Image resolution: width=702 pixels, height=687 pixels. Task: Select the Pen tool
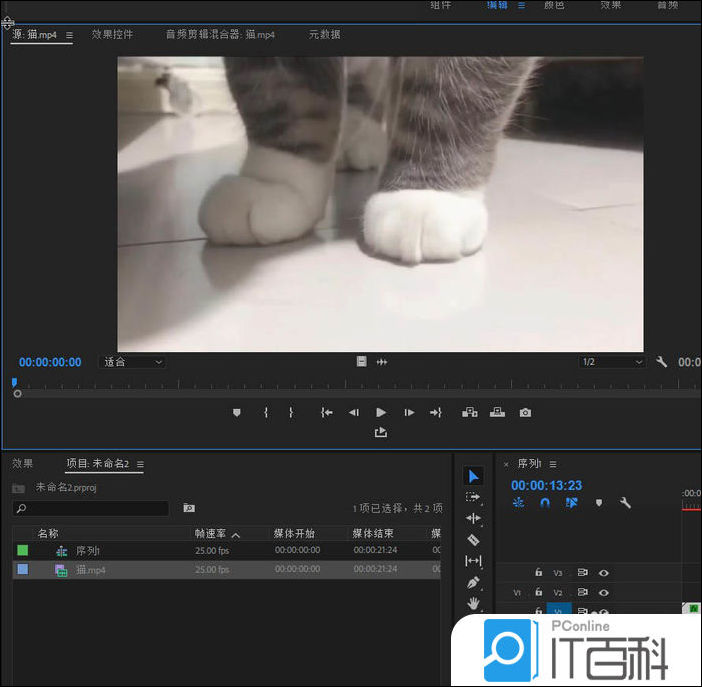pyautogui.click(x=474, y=582)
